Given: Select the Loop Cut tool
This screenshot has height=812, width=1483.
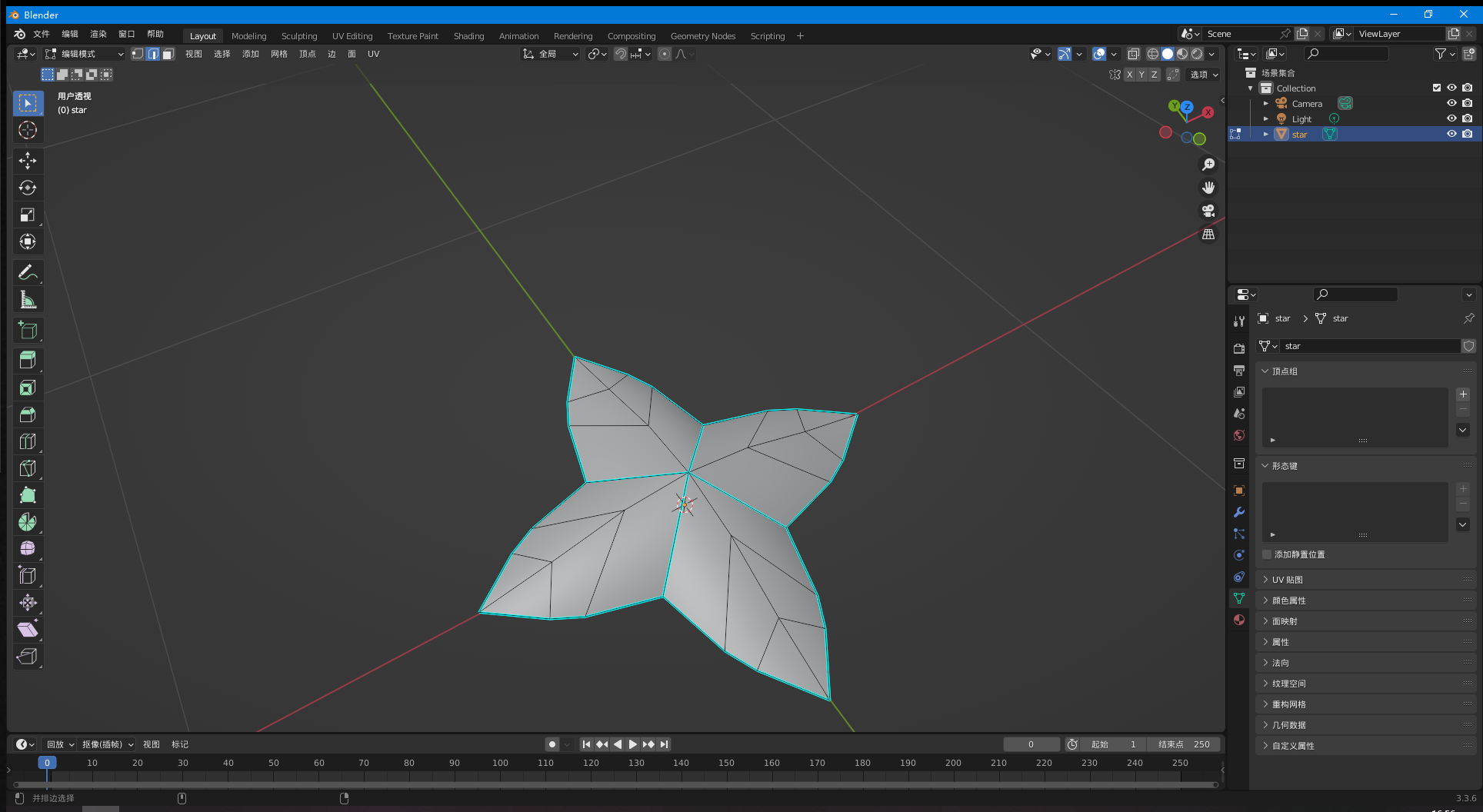Looking at the screenshot, I should click(28, 441).
